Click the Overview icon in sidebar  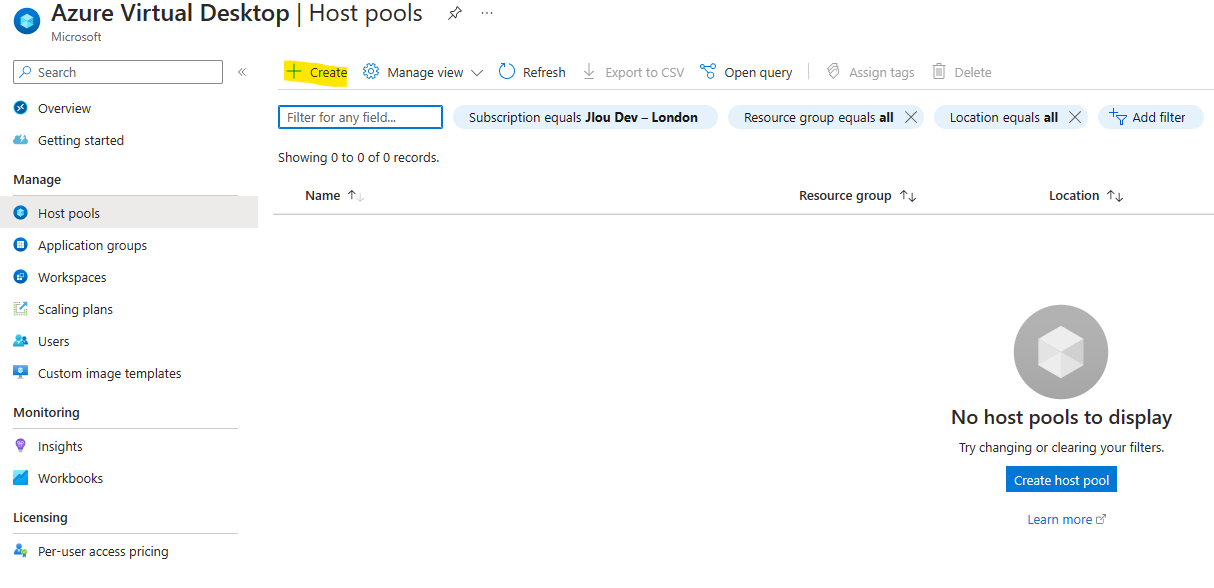(21, 108)
